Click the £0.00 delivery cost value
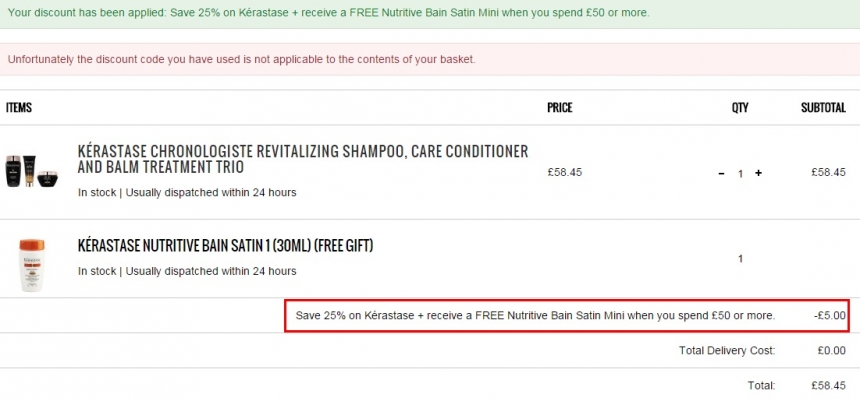The height and width of the screenshot is (401, 860). pyautogui.click(x=831, y=351)
